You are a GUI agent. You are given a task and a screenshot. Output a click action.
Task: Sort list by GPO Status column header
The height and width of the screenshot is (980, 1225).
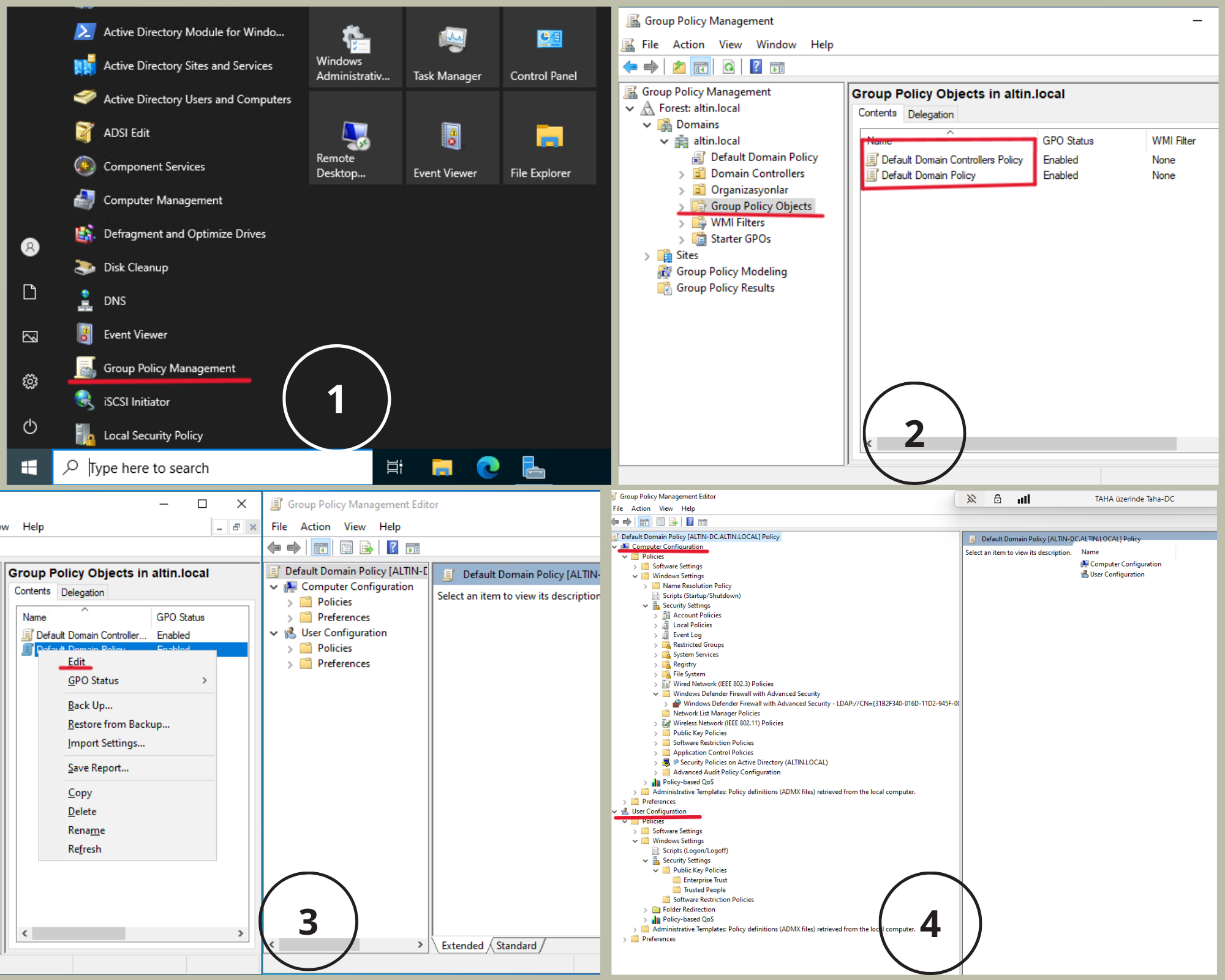(x=1068, y=141)
